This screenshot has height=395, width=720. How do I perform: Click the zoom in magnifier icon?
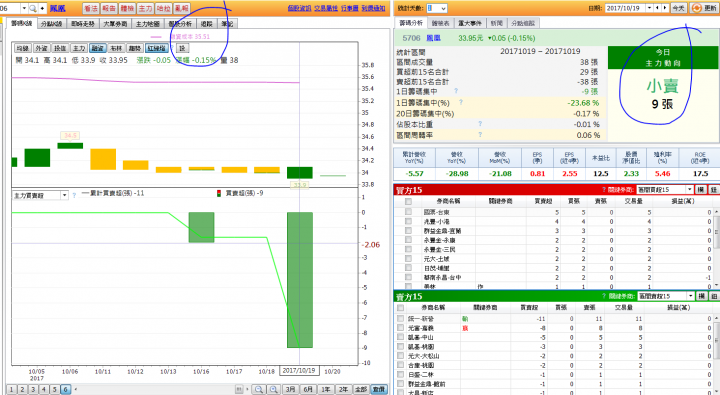click(x=274, y=389)
